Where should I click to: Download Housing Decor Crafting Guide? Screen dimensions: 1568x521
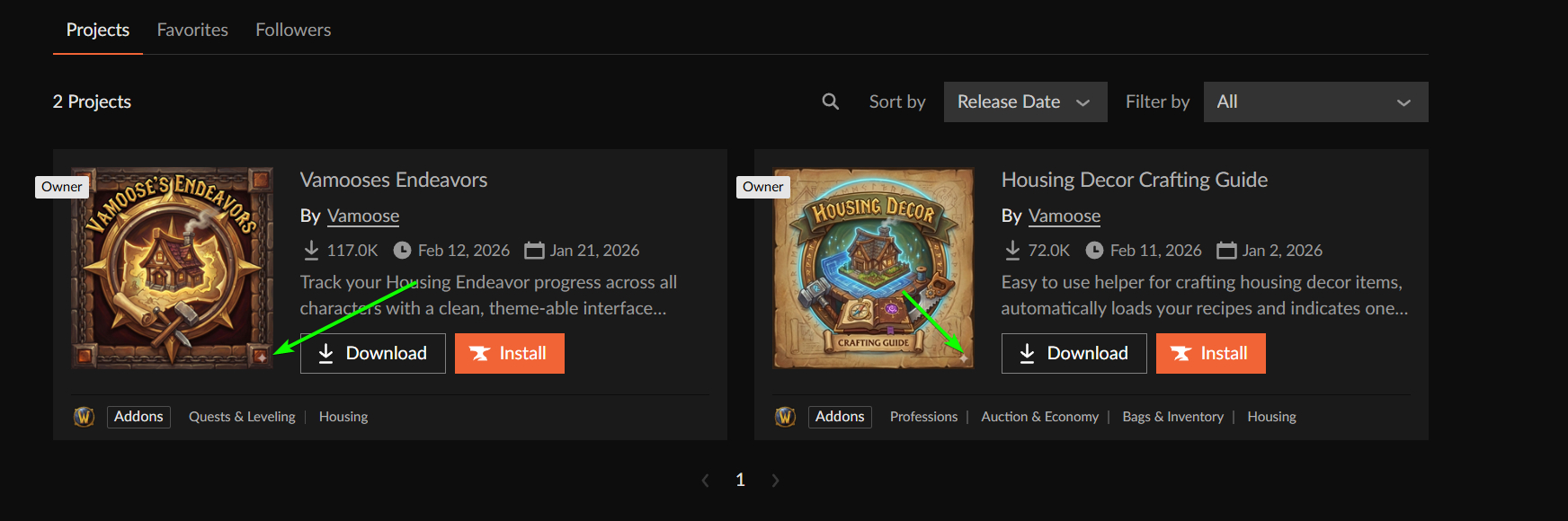click(1074, 353)
